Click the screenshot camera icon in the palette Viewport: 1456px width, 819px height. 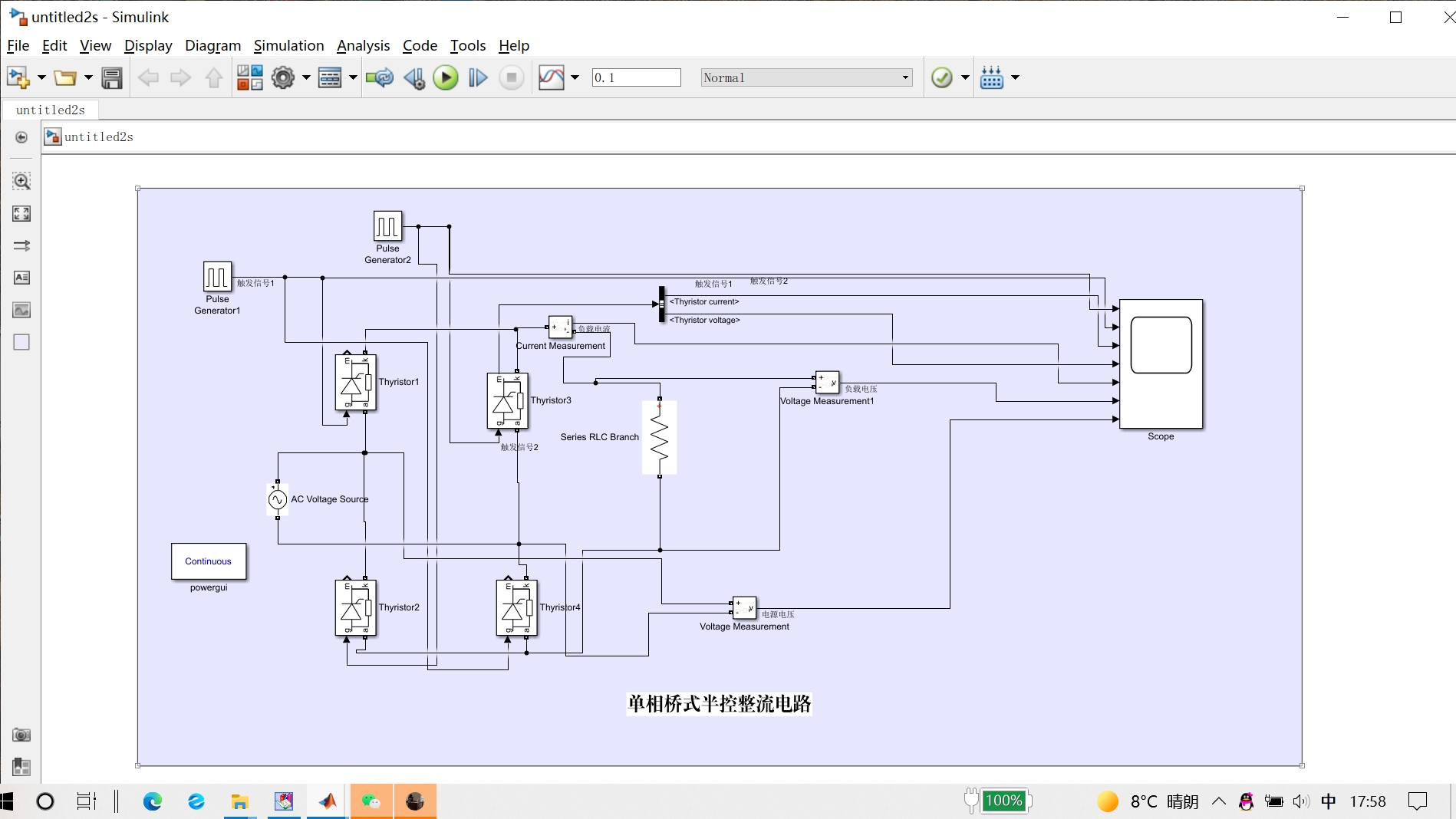point(21,735)
